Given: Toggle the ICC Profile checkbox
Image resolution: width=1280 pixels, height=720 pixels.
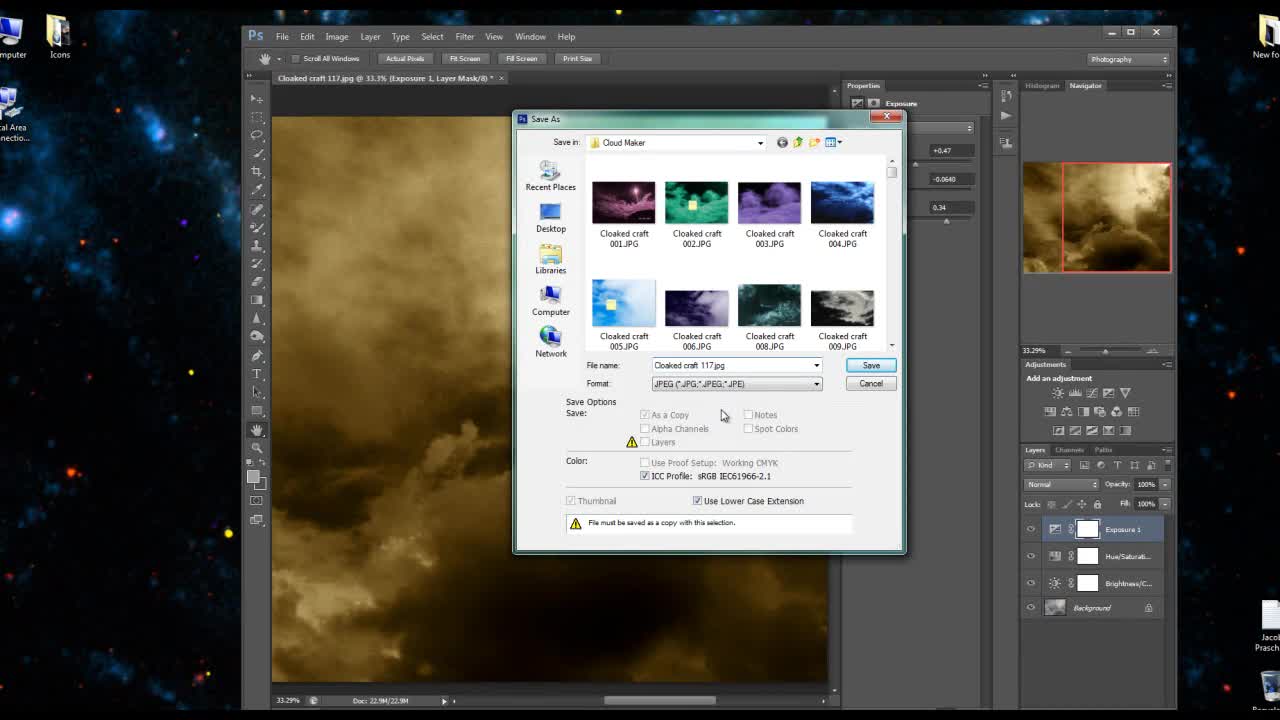Looking at the screenshot, I should pos(645,476).
